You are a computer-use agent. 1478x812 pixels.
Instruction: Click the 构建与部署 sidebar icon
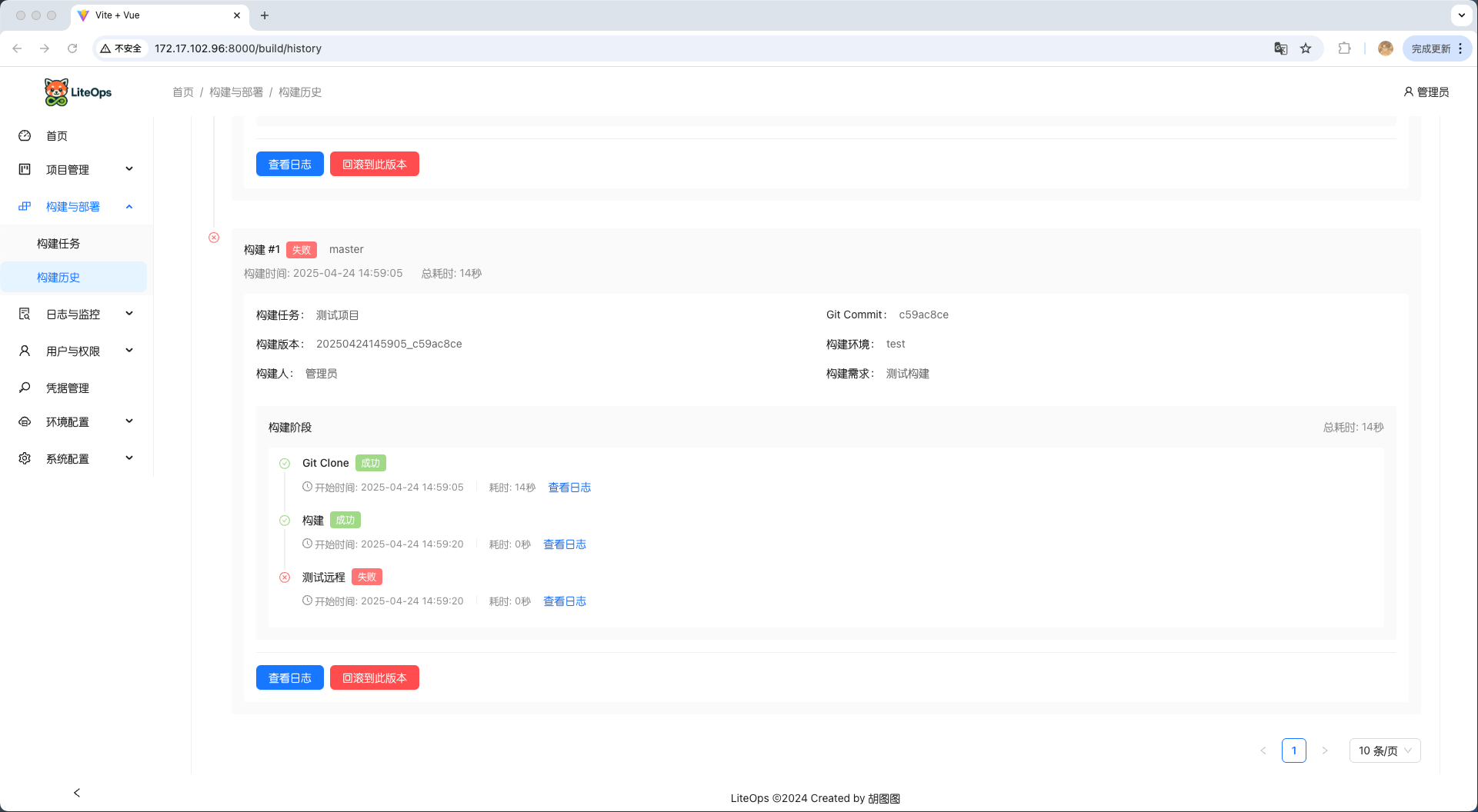(x=25, y=206)
